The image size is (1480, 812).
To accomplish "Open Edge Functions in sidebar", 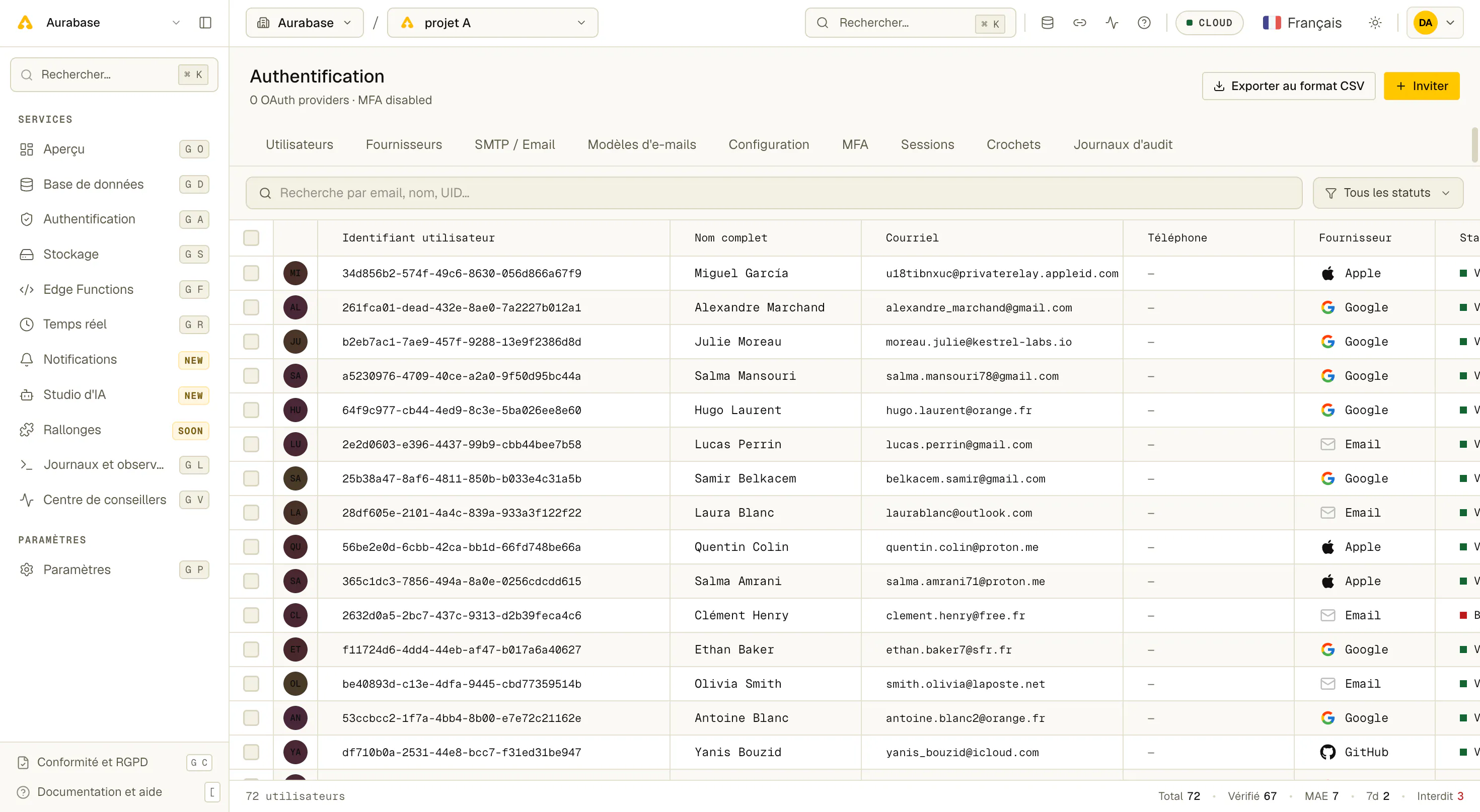I will point(114,289).
